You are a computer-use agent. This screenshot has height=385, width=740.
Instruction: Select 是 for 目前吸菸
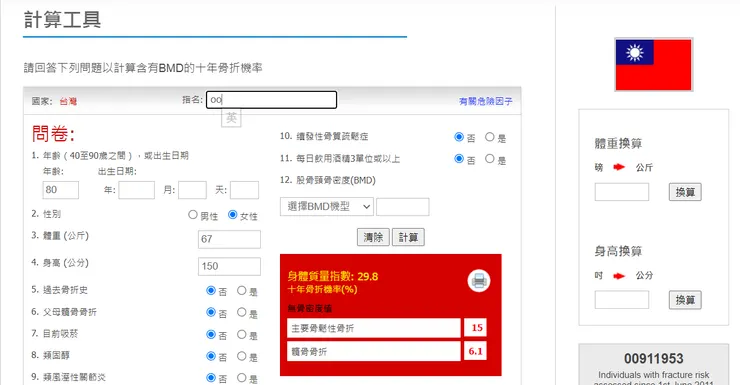coord(242,335)
